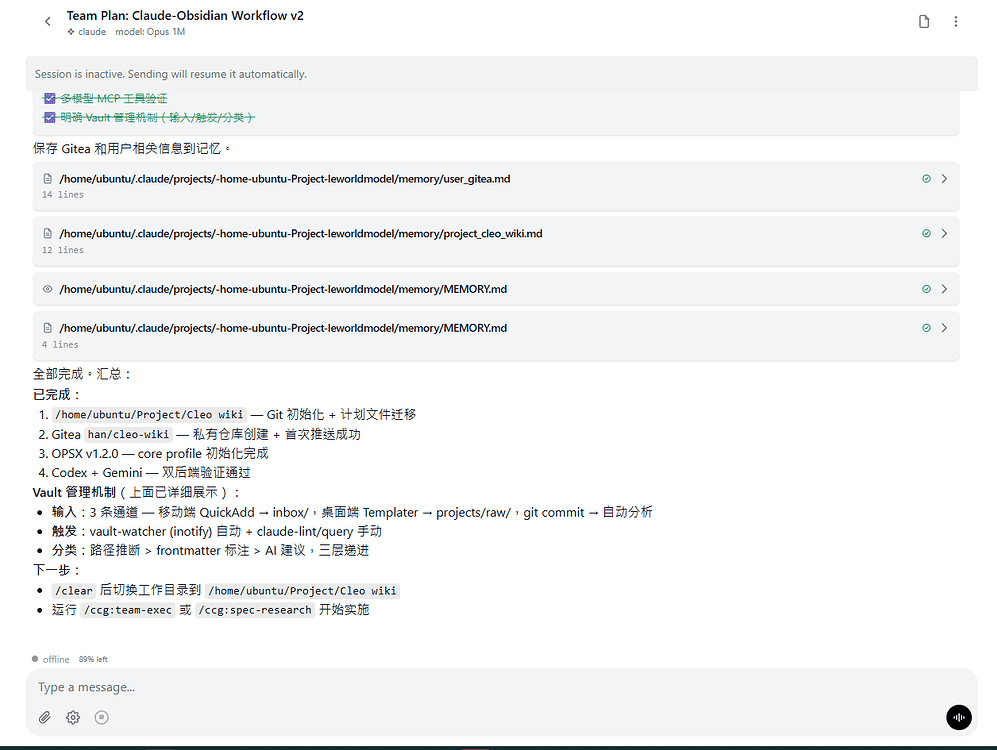This screenshot has height=750, width=997.
Task: Expand the user_gitea.md entry chevron
Action: click(x=944, y=179)
